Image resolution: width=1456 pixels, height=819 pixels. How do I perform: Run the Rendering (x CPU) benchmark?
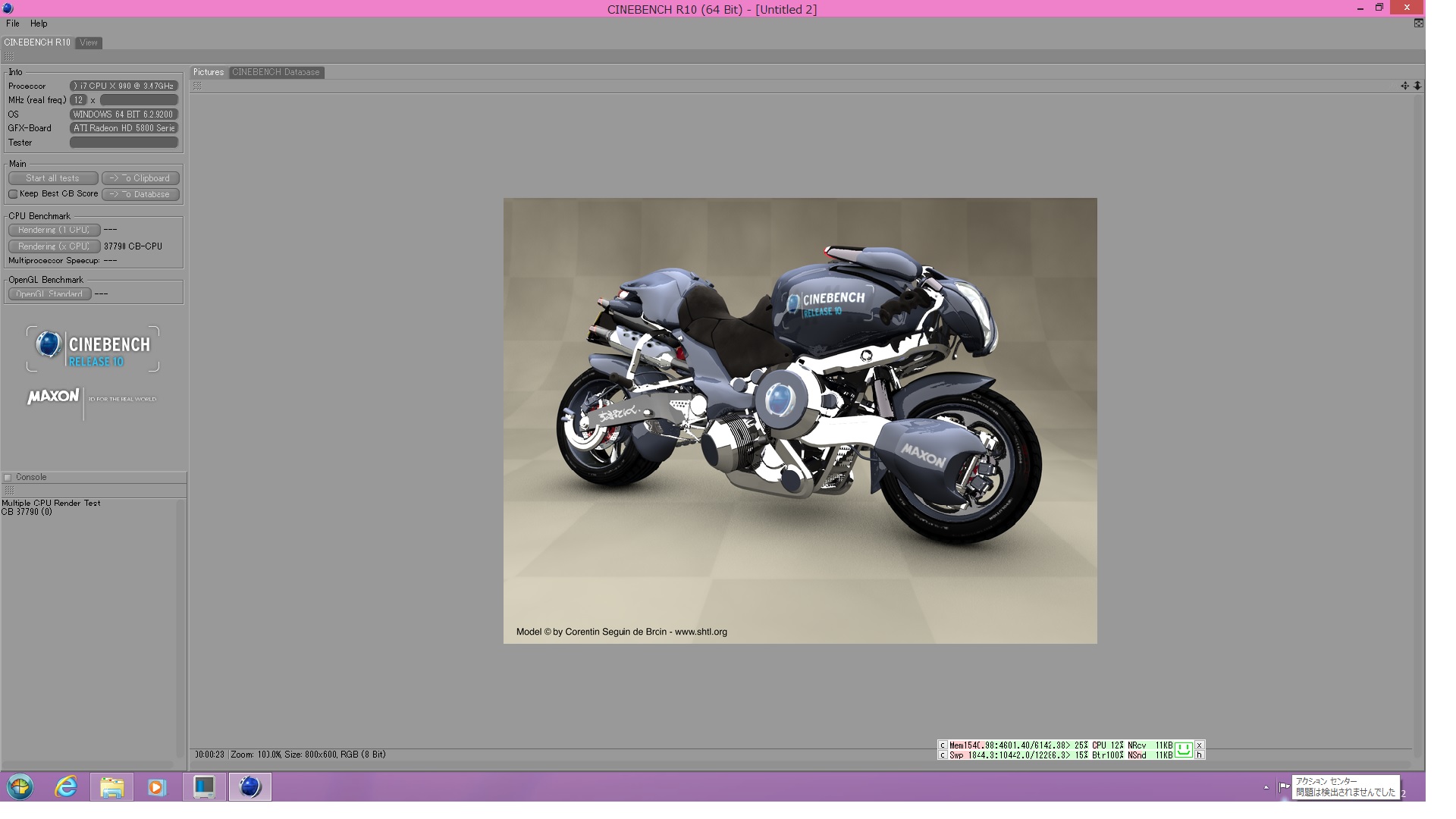click(54, 246)
